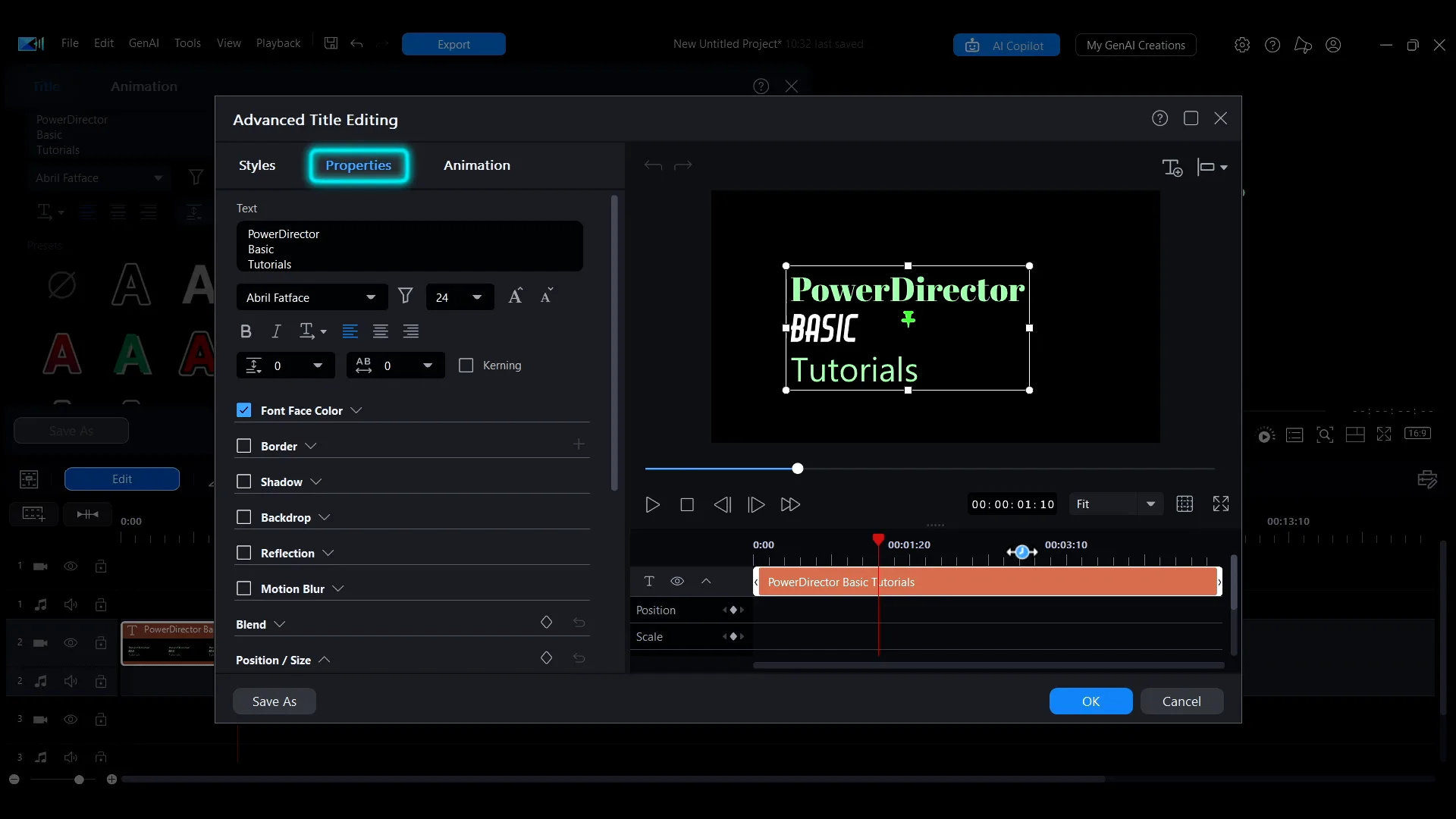
Task: Add Position keyframe in keyframe timeline
Action: 733,610
